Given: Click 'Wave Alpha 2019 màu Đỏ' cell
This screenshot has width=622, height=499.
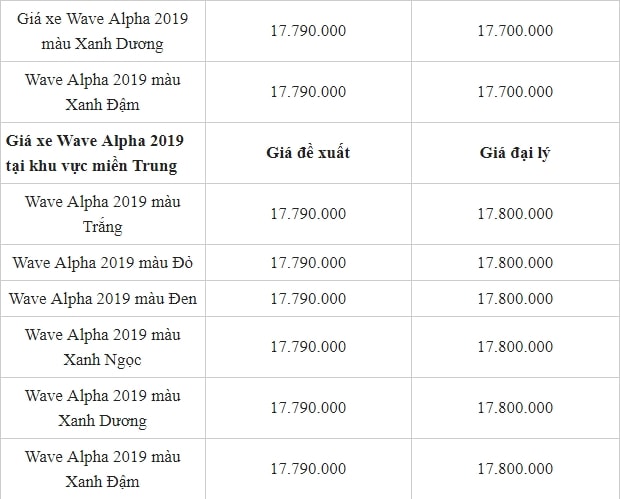Looking at the screenshot, I should (x=103, y=263).
